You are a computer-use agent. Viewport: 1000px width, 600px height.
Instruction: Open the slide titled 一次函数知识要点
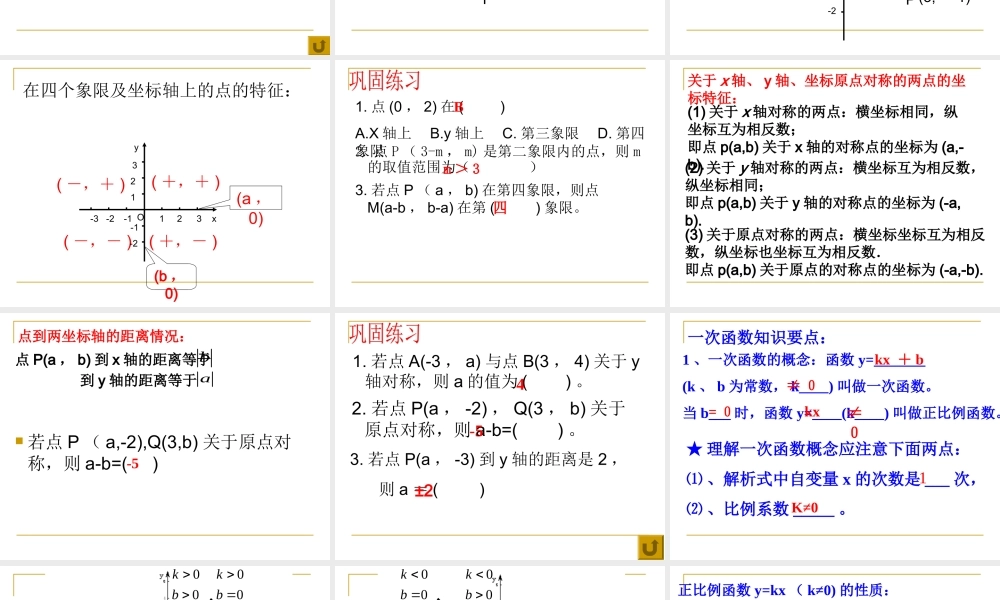(835, 436)
